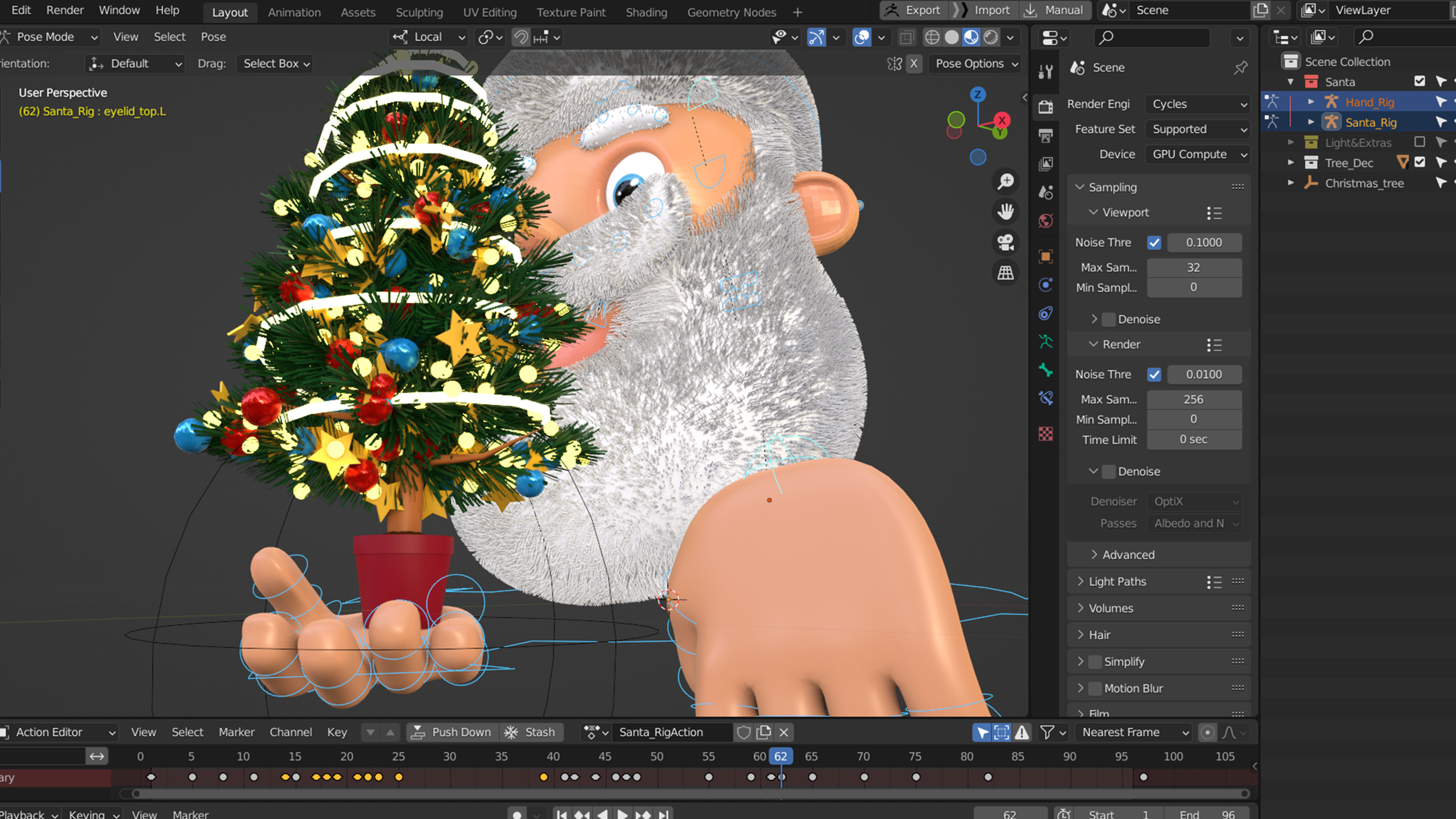Enable the Motion Blur checkbox
The image size is (1456, 819).
point(1095,688)
